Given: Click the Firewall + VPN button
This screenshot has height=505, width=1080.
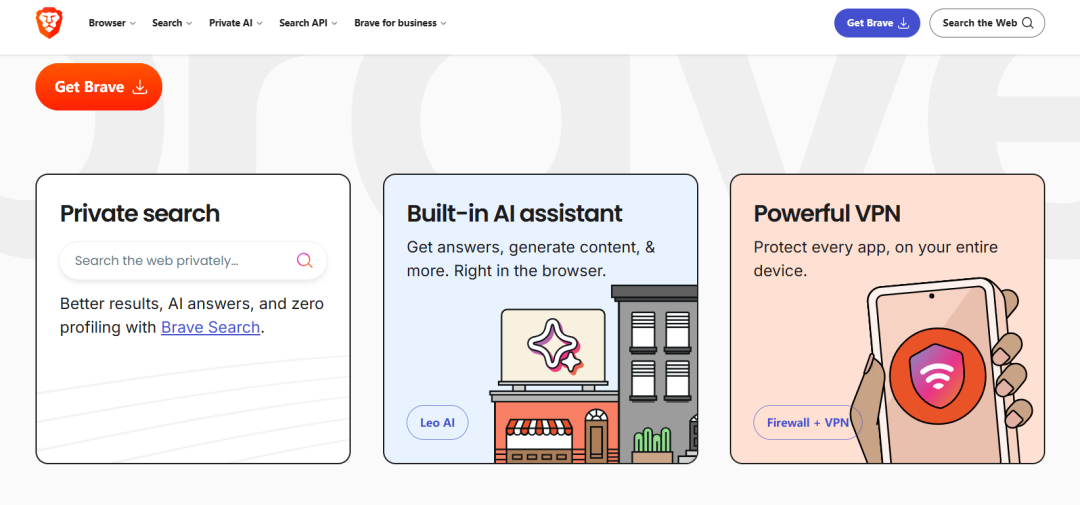Looking at the screenshot, I should 808,422.
